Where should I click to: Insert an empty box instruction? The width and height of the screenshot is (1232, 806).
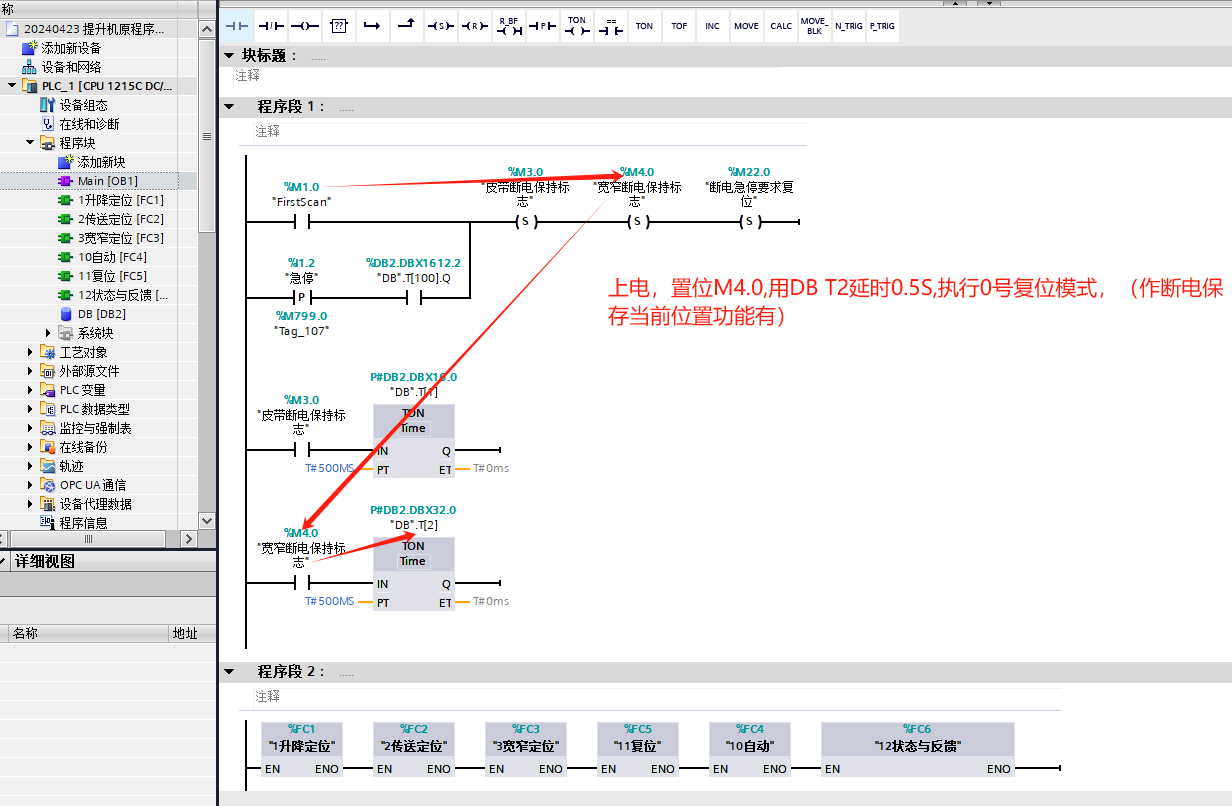click(x=339, y=26)
